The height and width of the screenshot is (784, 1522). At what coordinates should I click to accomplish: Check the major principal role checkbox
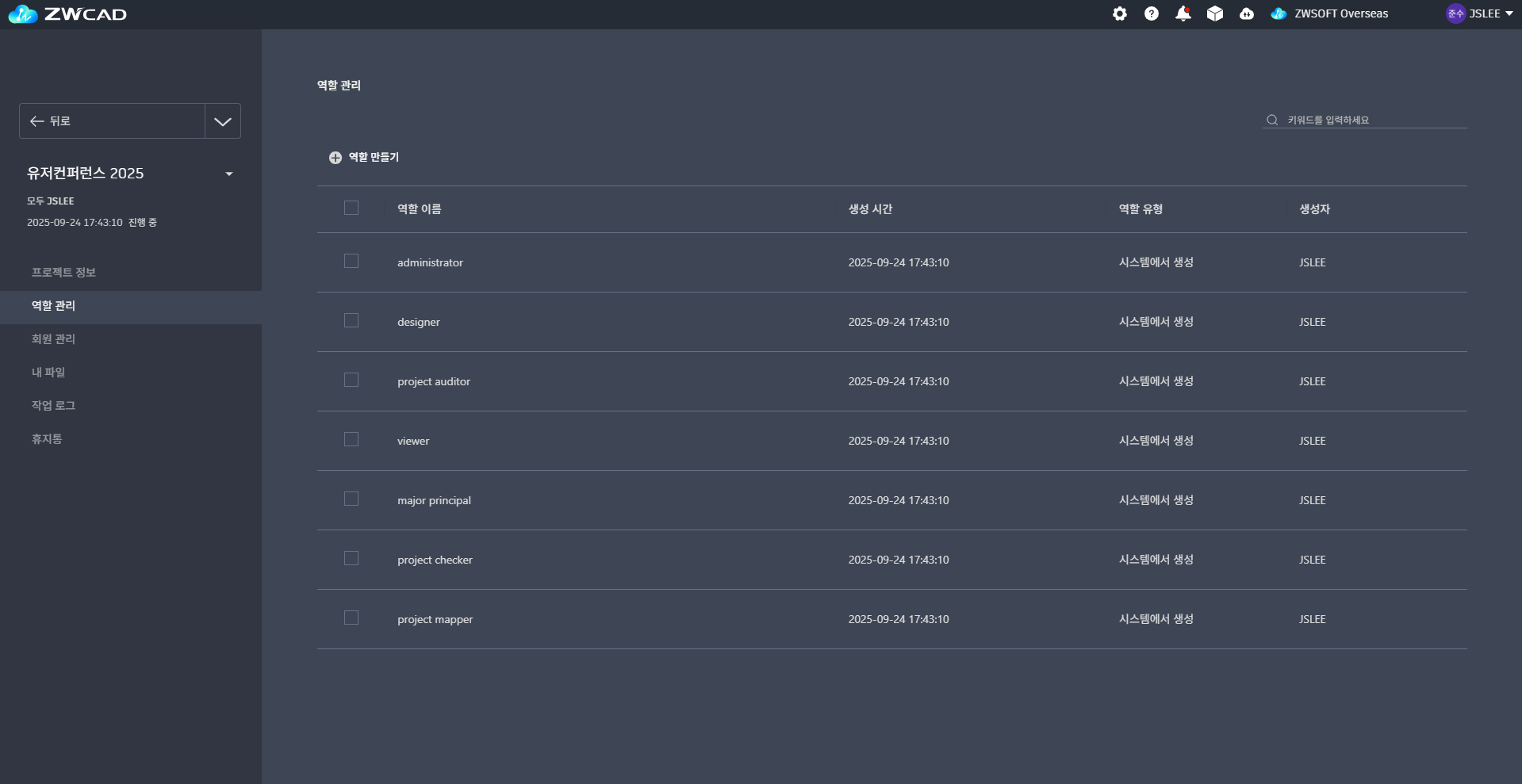(351, 499)
